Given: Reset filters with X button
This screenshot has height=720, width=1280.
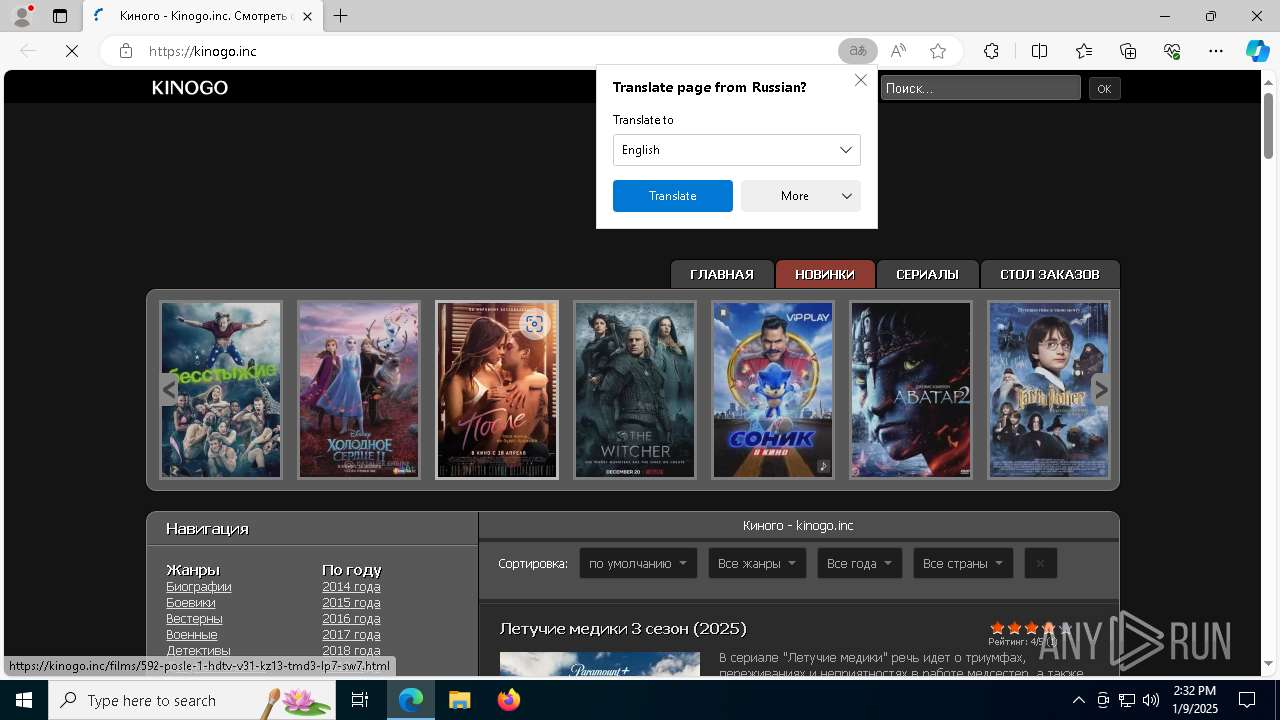Looking at the screenshot, I should point(1040,563).
